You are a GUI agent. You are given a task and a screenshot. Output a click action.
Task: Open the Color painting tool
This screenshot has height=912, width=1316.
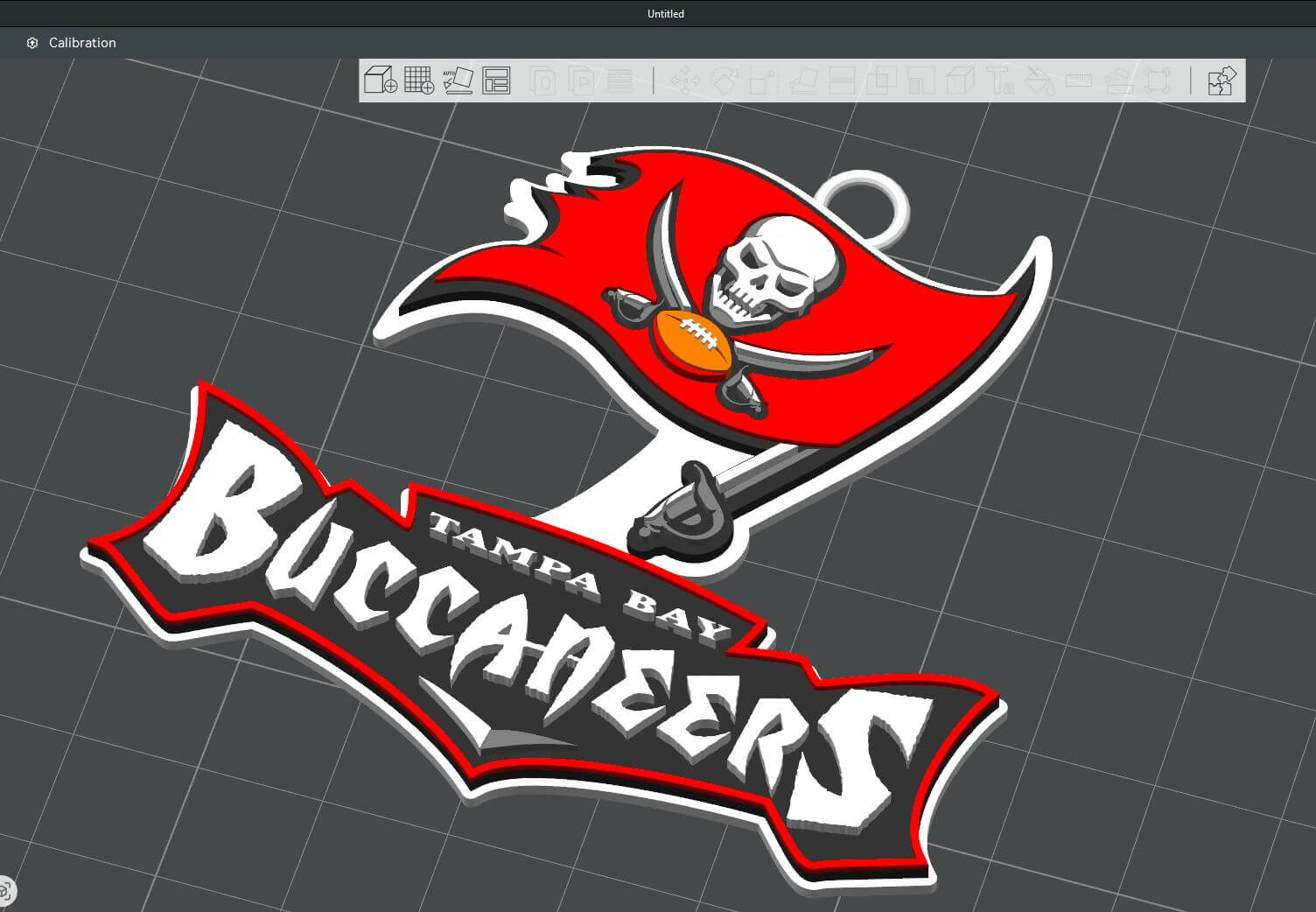(1039, 81)
